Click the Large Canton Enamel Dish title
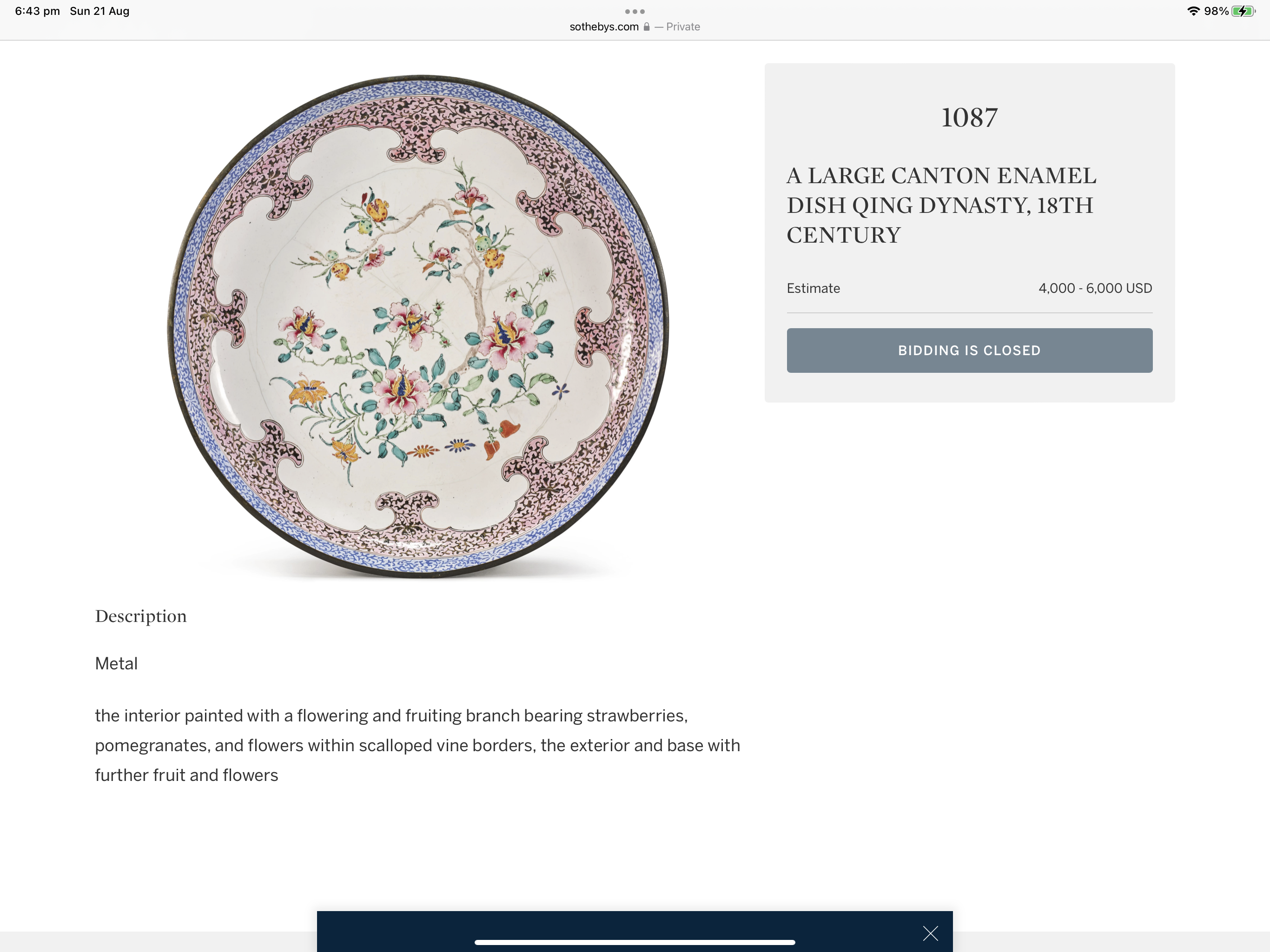This screenshot has width=1270, height=952. coord(941,205)
